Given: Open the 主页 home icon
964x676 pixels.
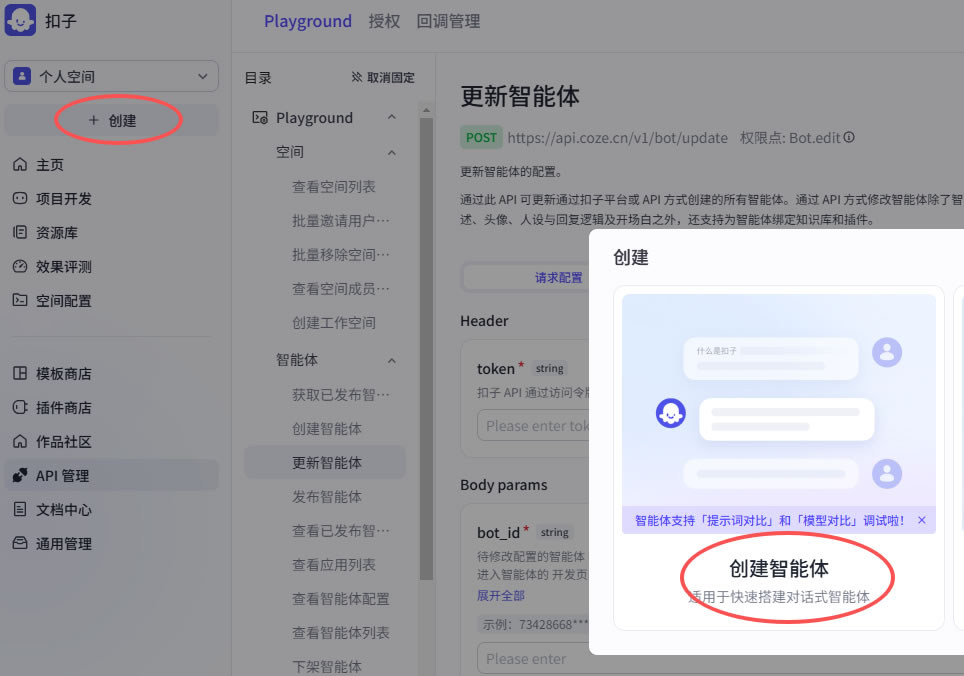Looking at the screenshot, I should coord(20,165).
